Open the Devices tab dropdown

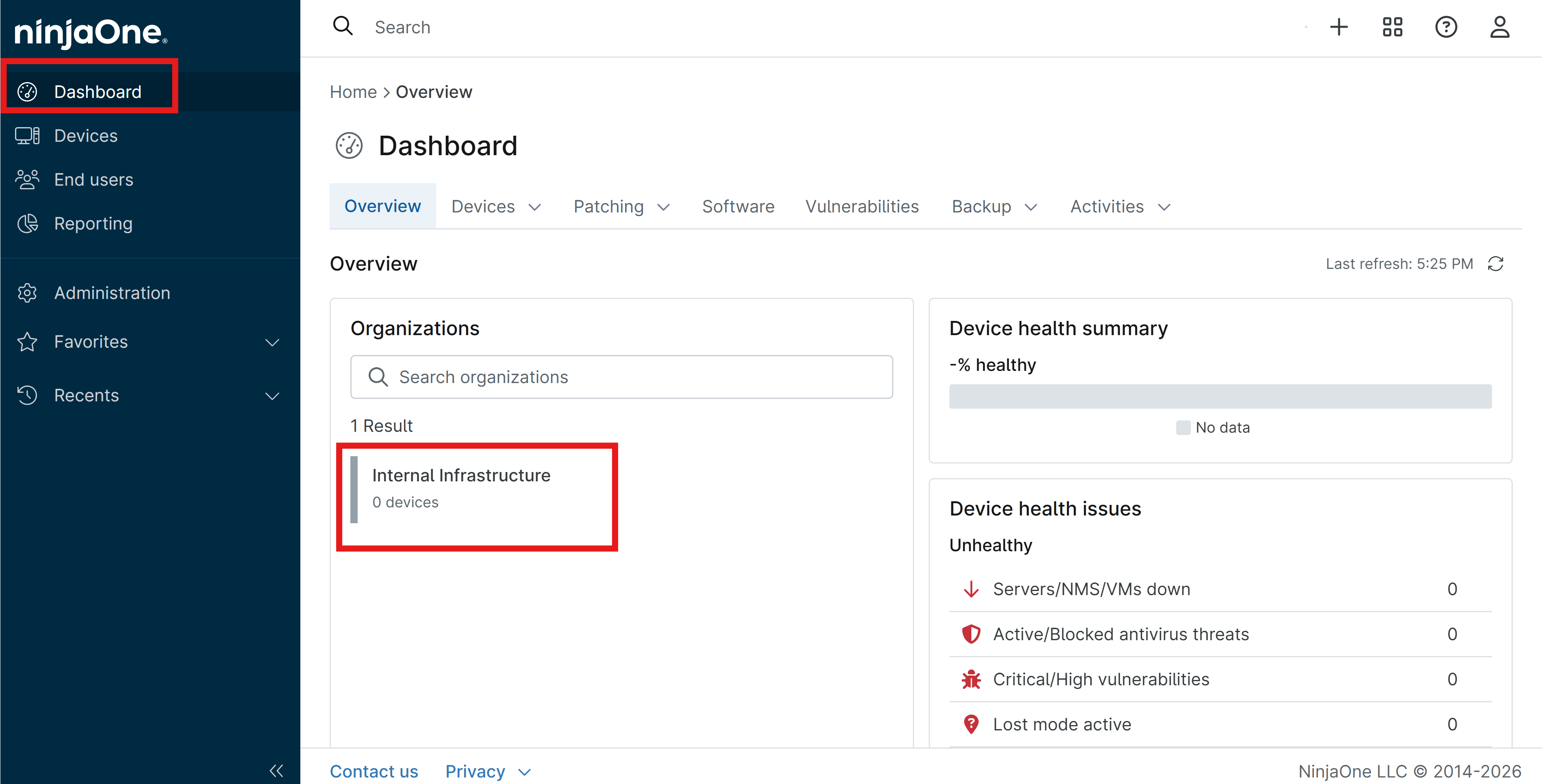(x=496, y=206)
